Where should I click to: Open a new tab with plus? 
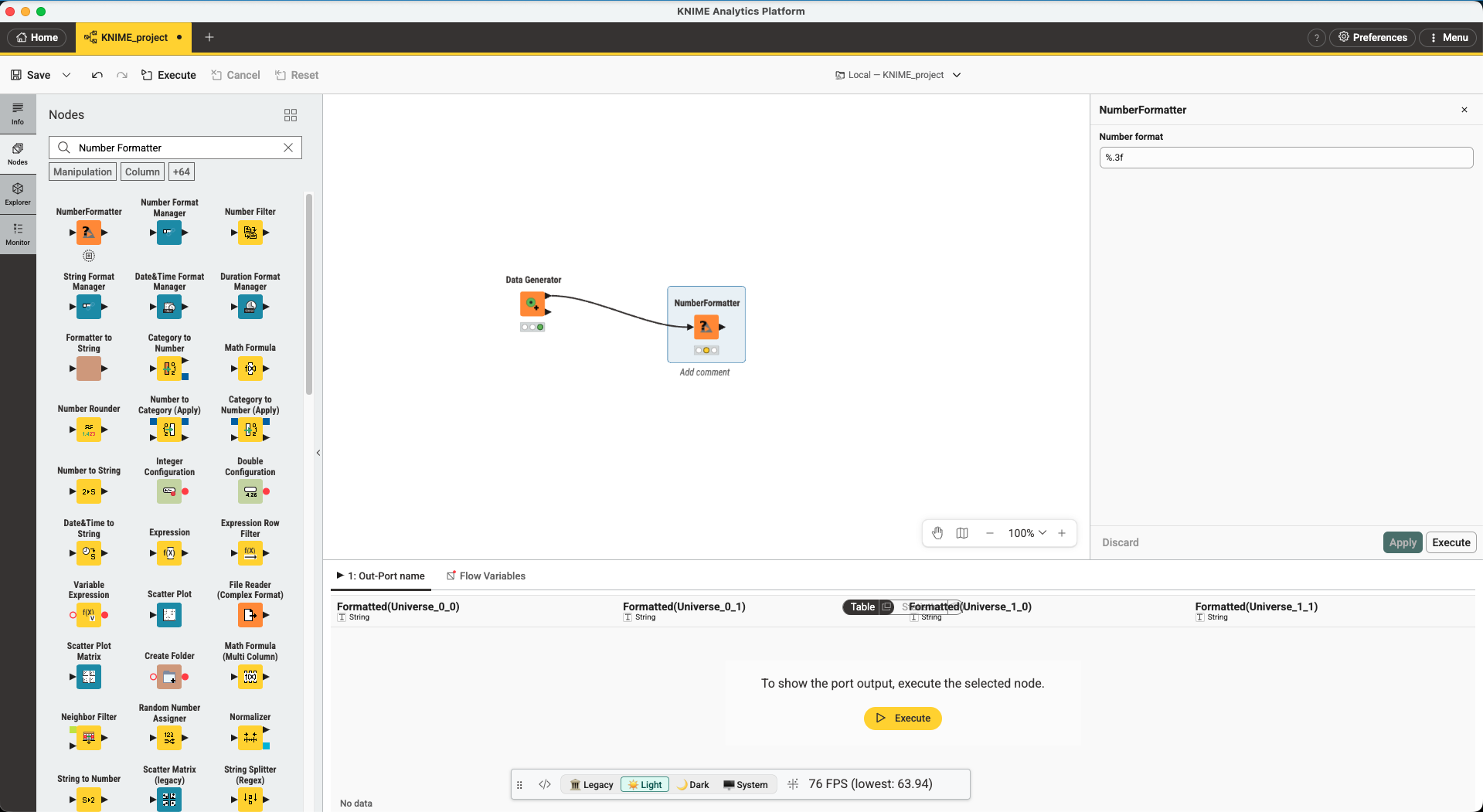tap(209, 37)
